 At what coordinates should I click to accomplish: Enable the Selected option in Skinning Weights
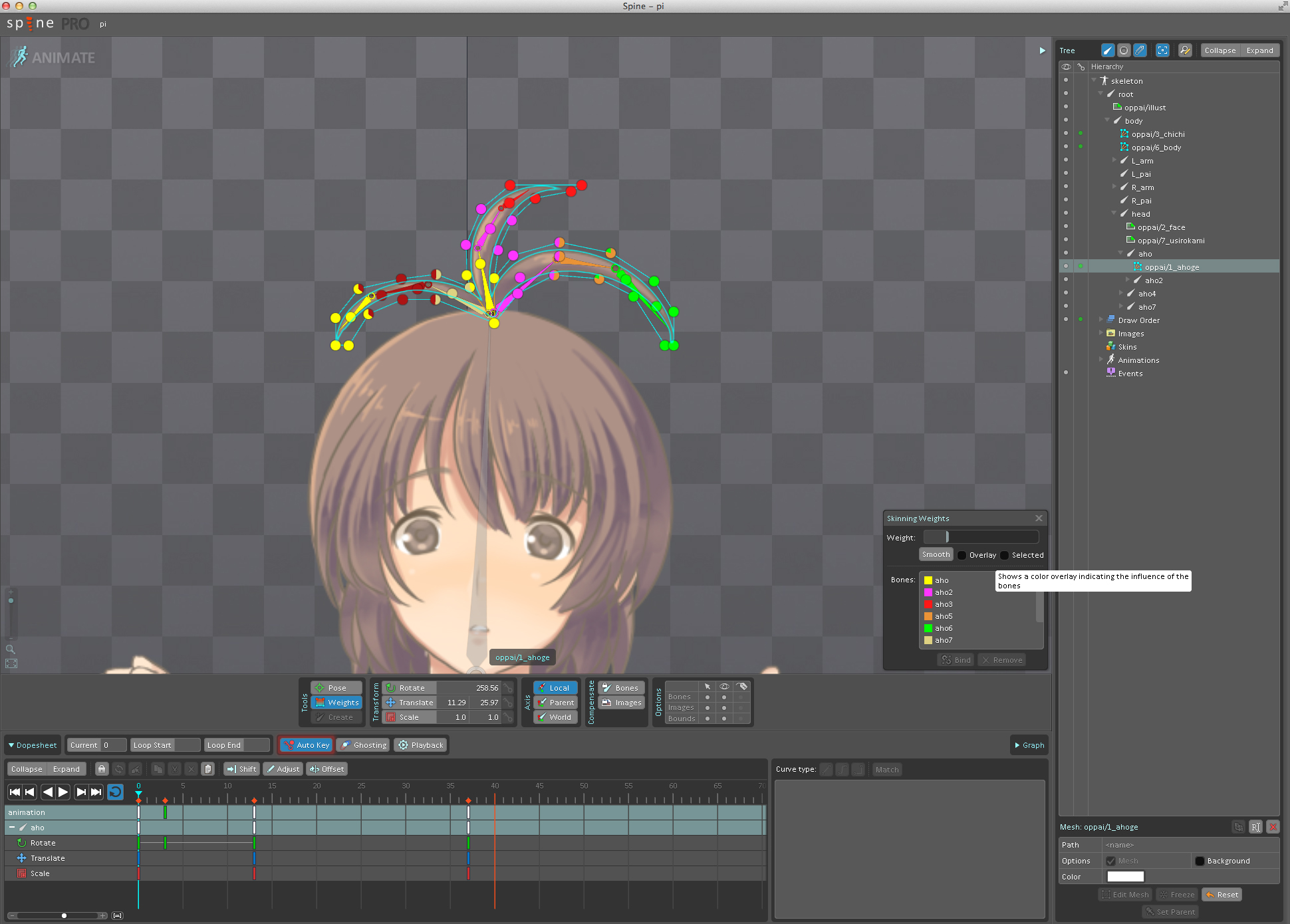1004,555
